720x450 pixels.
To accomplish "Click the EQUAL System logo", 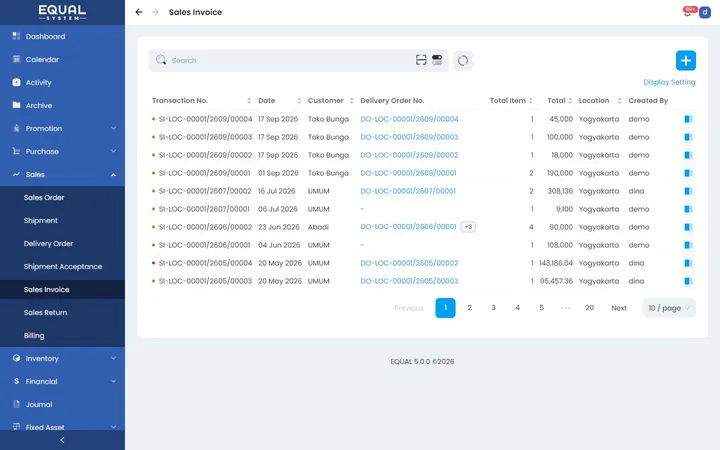I will [x=62, y=12].
